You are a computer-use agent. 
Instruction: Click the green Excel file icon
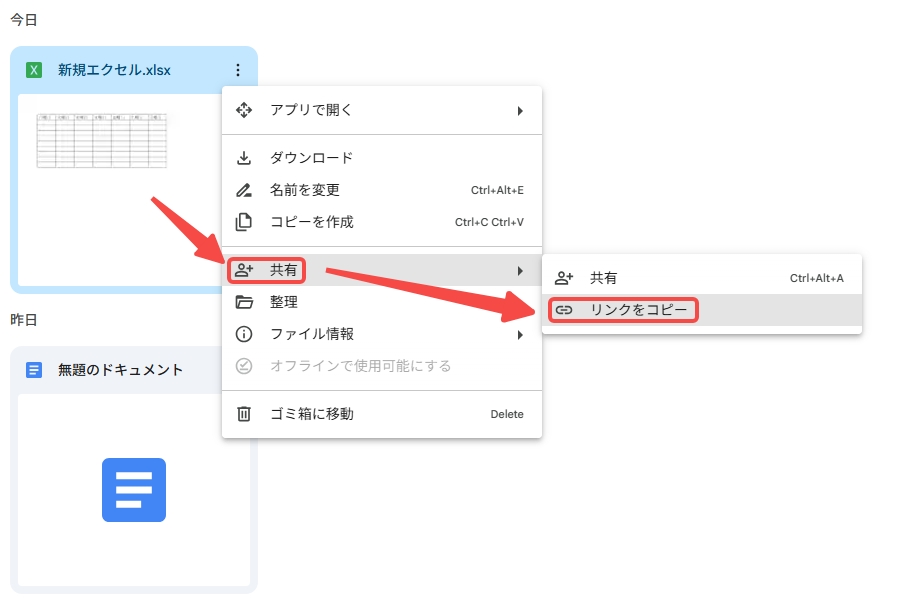34,71
